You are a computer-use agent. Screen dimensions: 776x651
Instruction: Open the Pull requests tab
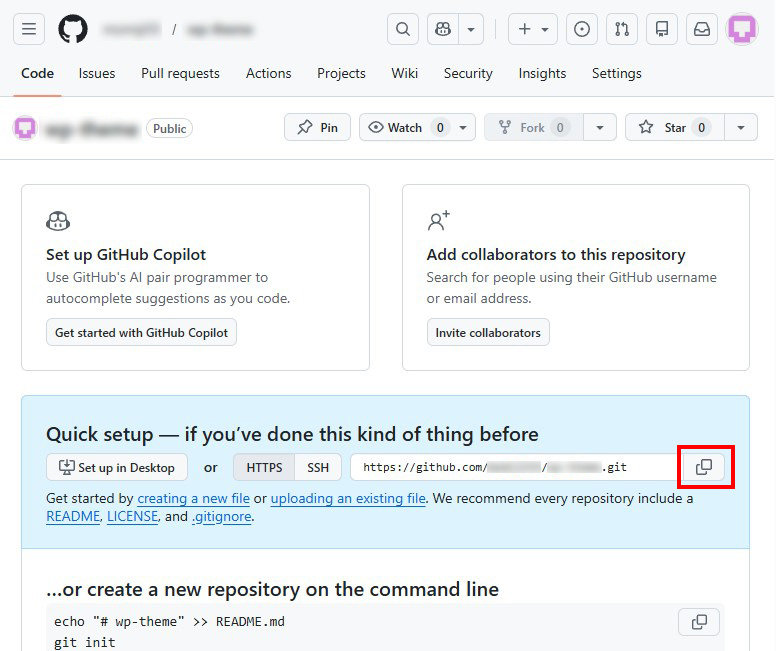click(x=180, y=73)
